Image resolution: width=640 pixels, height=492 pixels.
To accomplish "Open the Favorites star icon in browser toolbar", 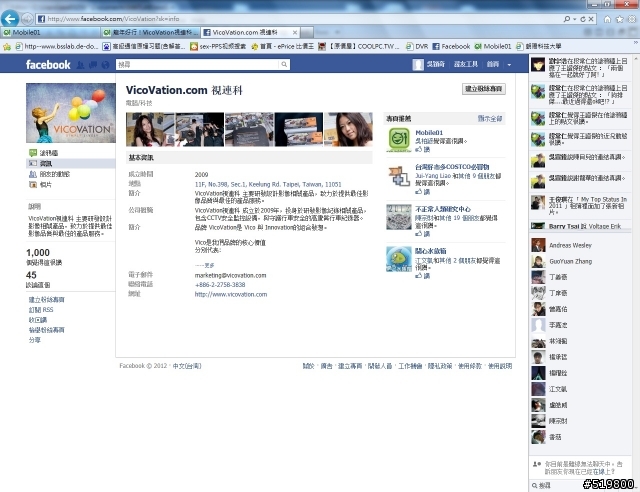I will pyautogui.click(x=620, y=19).
